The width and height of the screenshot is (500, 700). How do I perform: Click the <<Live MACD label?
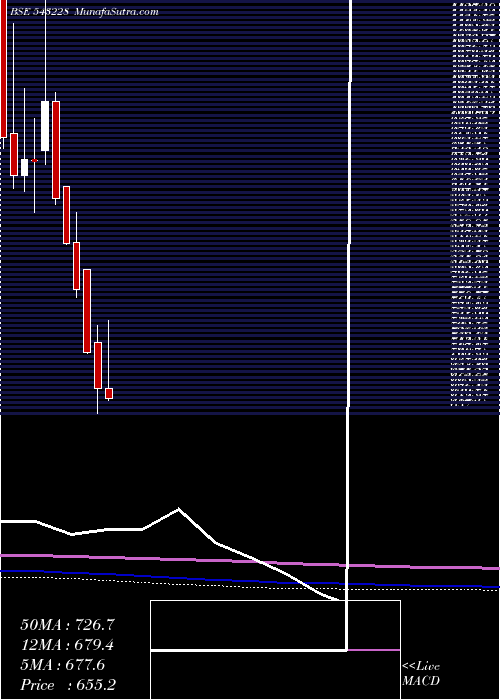pos(421,674)
